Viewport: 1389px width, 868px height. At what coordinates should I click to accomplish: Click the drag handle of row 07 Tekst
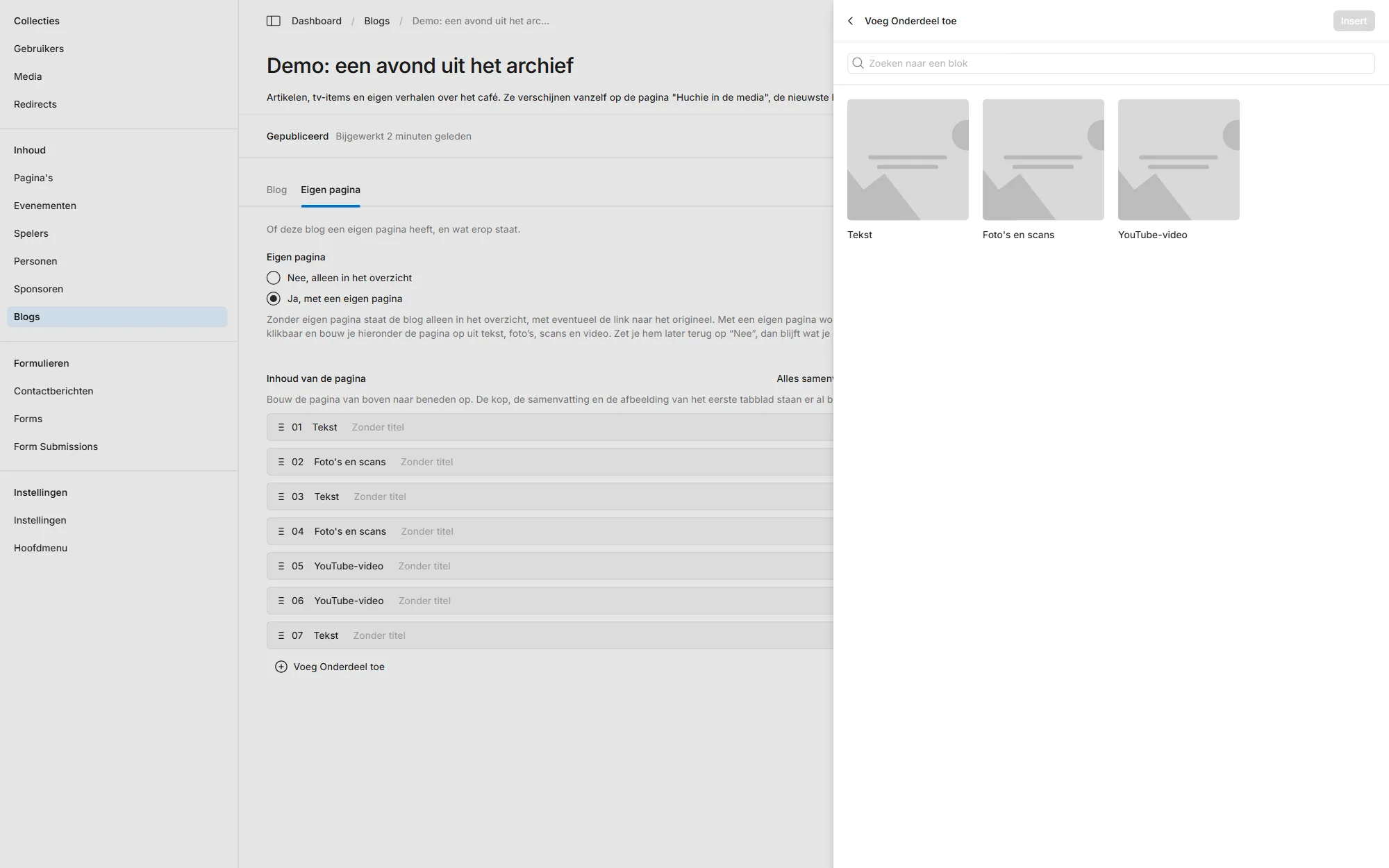tap(281, 635)
